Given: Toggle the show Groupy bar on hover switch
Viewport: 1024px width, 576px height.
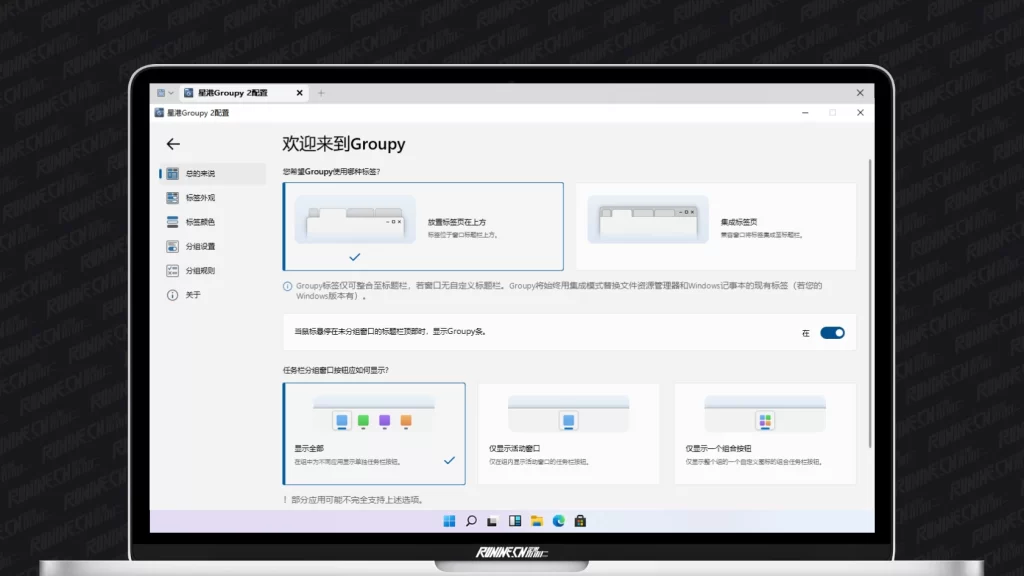Looking at the screenshot, I should pyautogui.click(x=832, y=333).
